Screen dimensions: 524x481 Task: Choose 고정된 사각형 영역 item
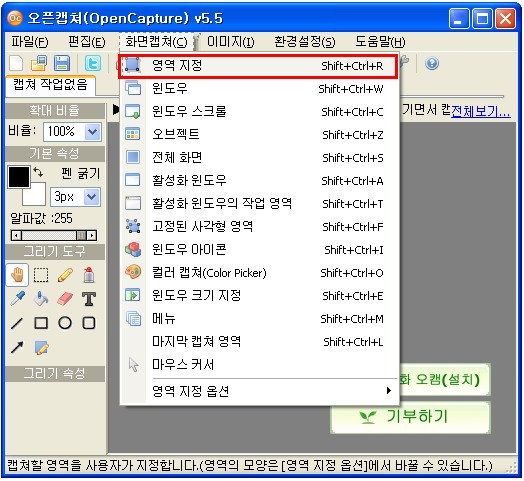[x=259, y=227]
